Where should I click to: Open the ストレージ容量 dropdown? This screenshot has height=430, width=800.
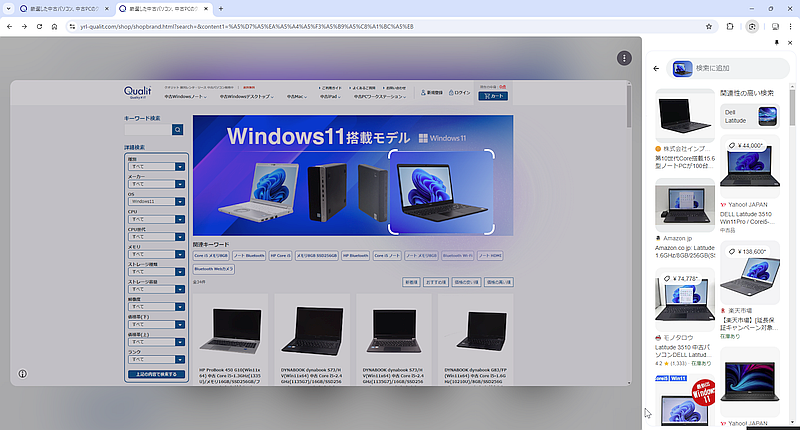coord(156,289)
